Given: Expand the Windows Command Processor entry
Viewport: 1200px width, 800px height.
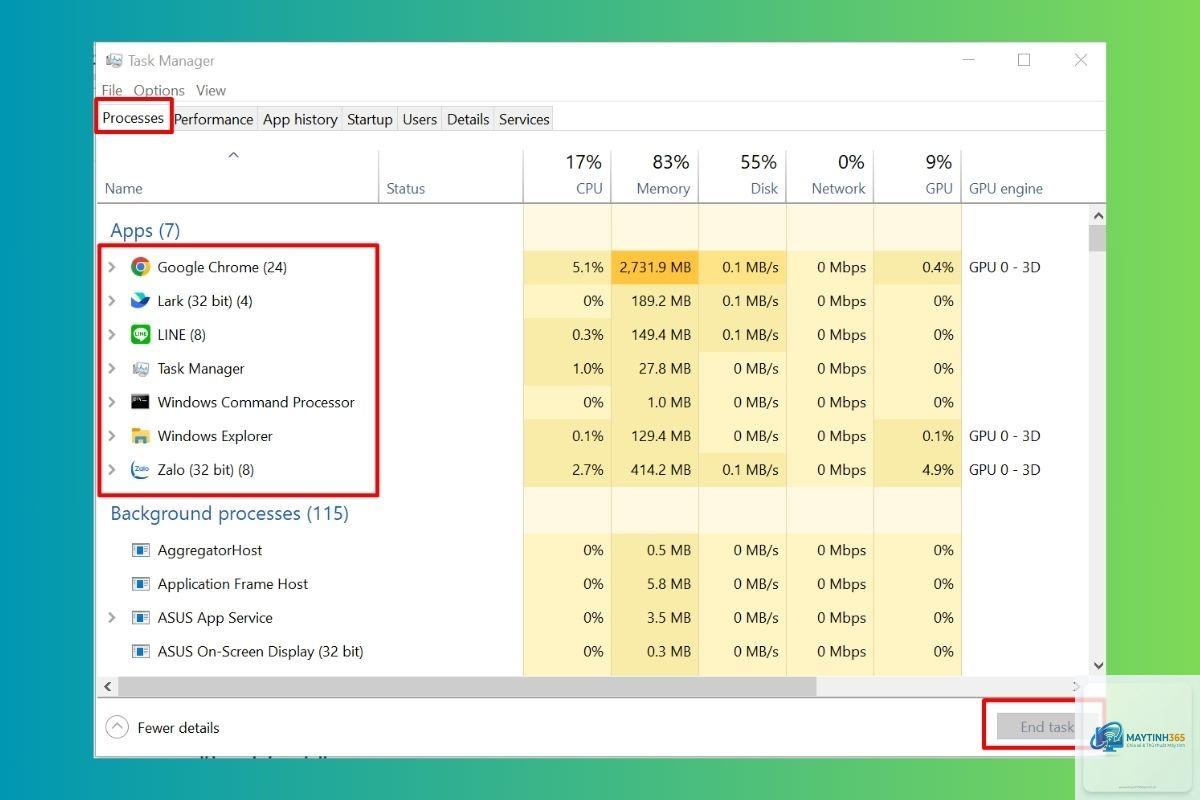Looking at the screenshot, I should 112,402.
